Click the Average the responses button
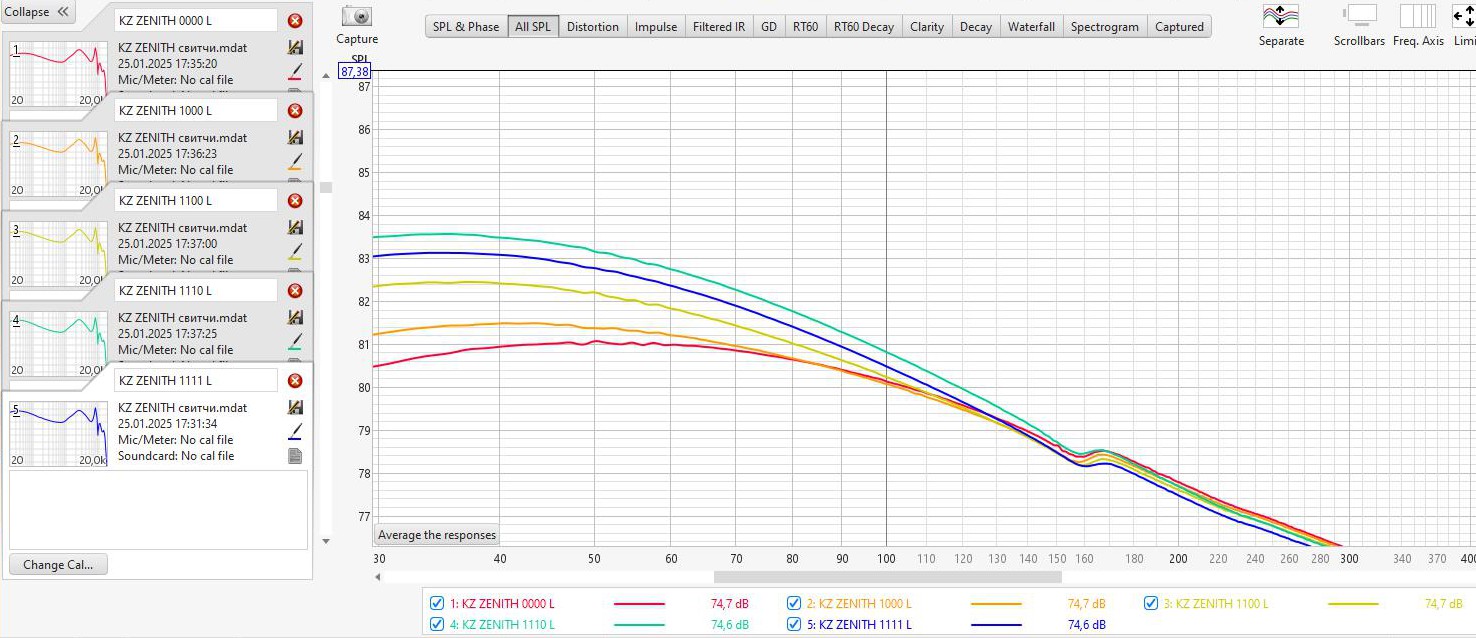This screenshot has width=1476, height=638. point(437,535)
